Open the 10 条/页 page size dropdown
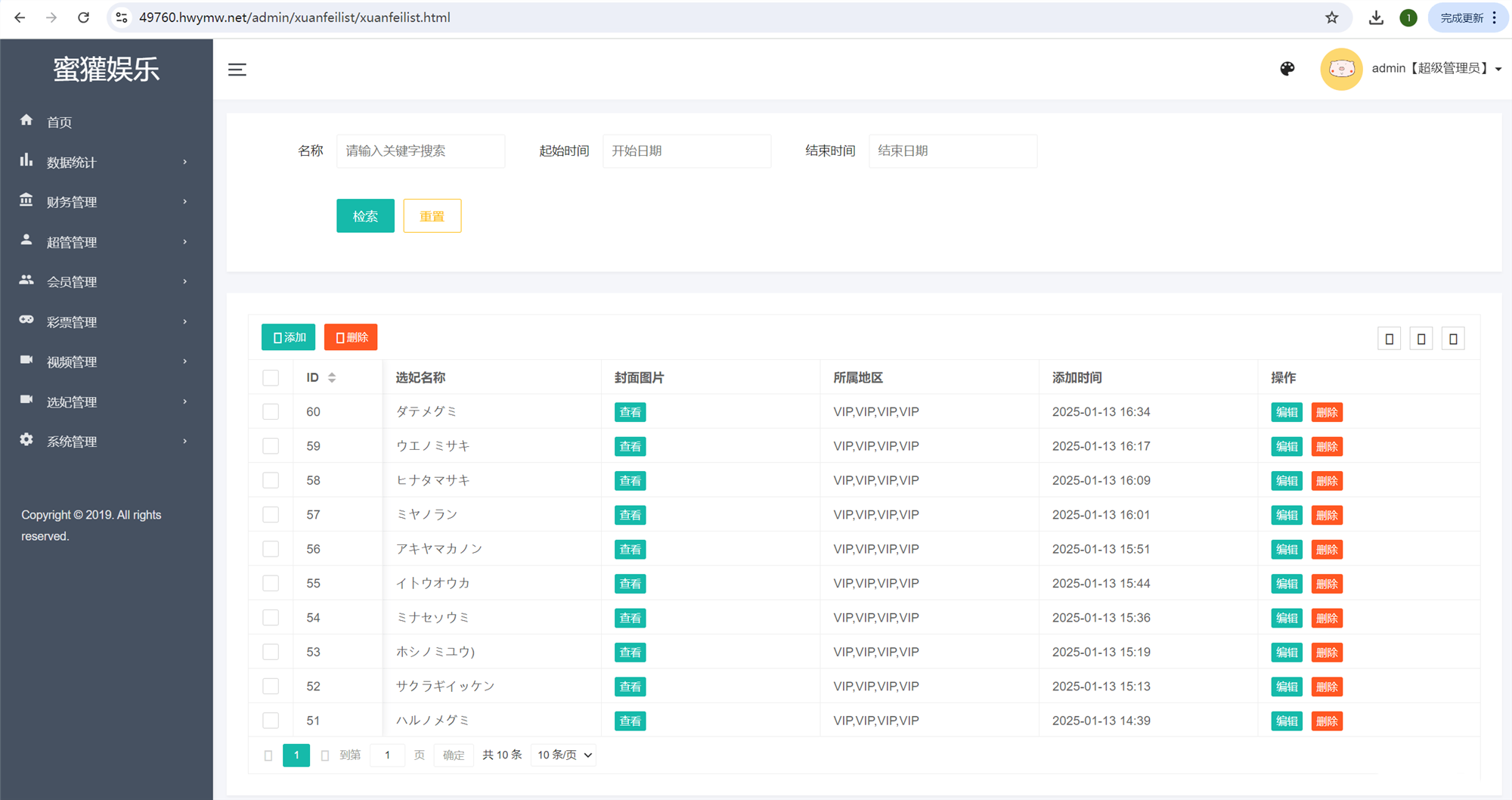 [x=562, y=755]
